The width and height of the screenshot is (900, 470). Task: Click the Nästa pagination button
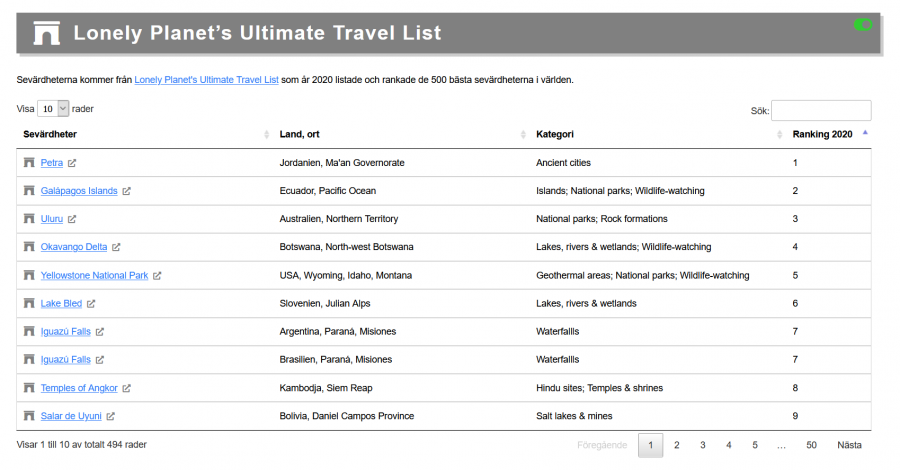(x=849, y=445)
